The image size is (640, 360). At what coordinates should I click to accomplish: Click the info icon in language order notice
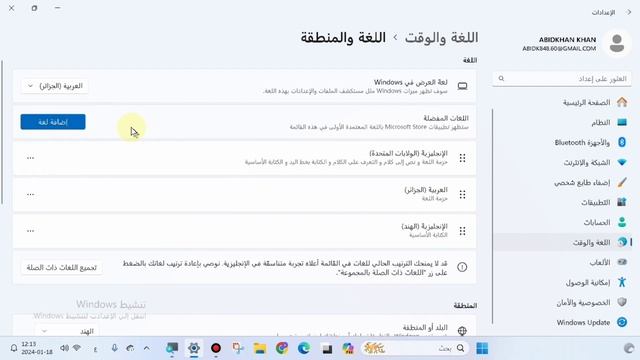coord(462,267)
